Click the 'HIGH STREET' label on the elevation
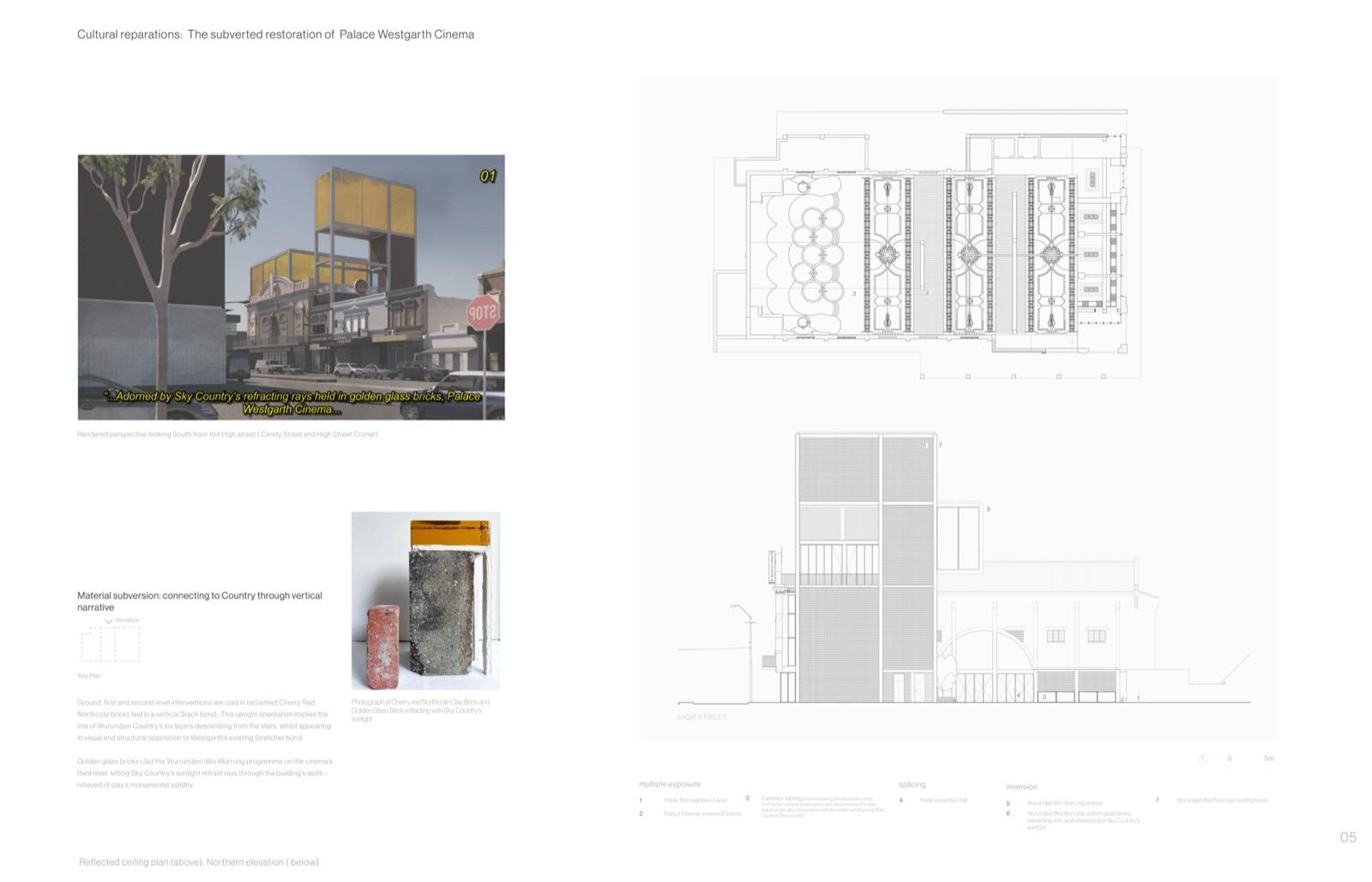1372x882 pixels. (701, 716)
